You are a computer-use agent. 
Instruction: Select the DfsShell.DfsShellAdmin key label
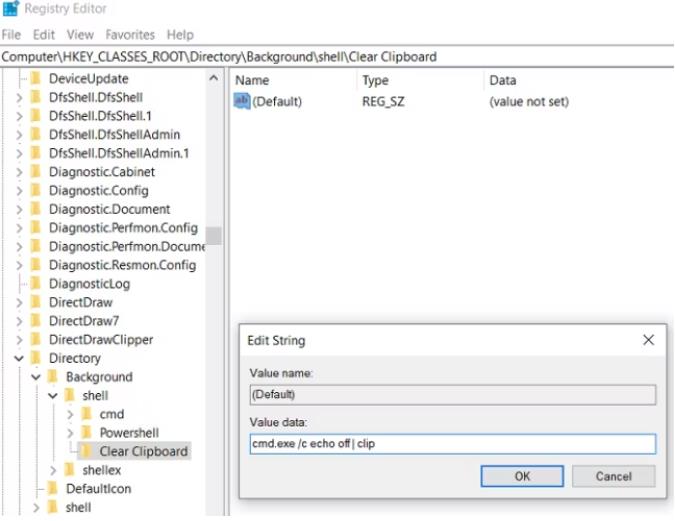tap(115, 134)
